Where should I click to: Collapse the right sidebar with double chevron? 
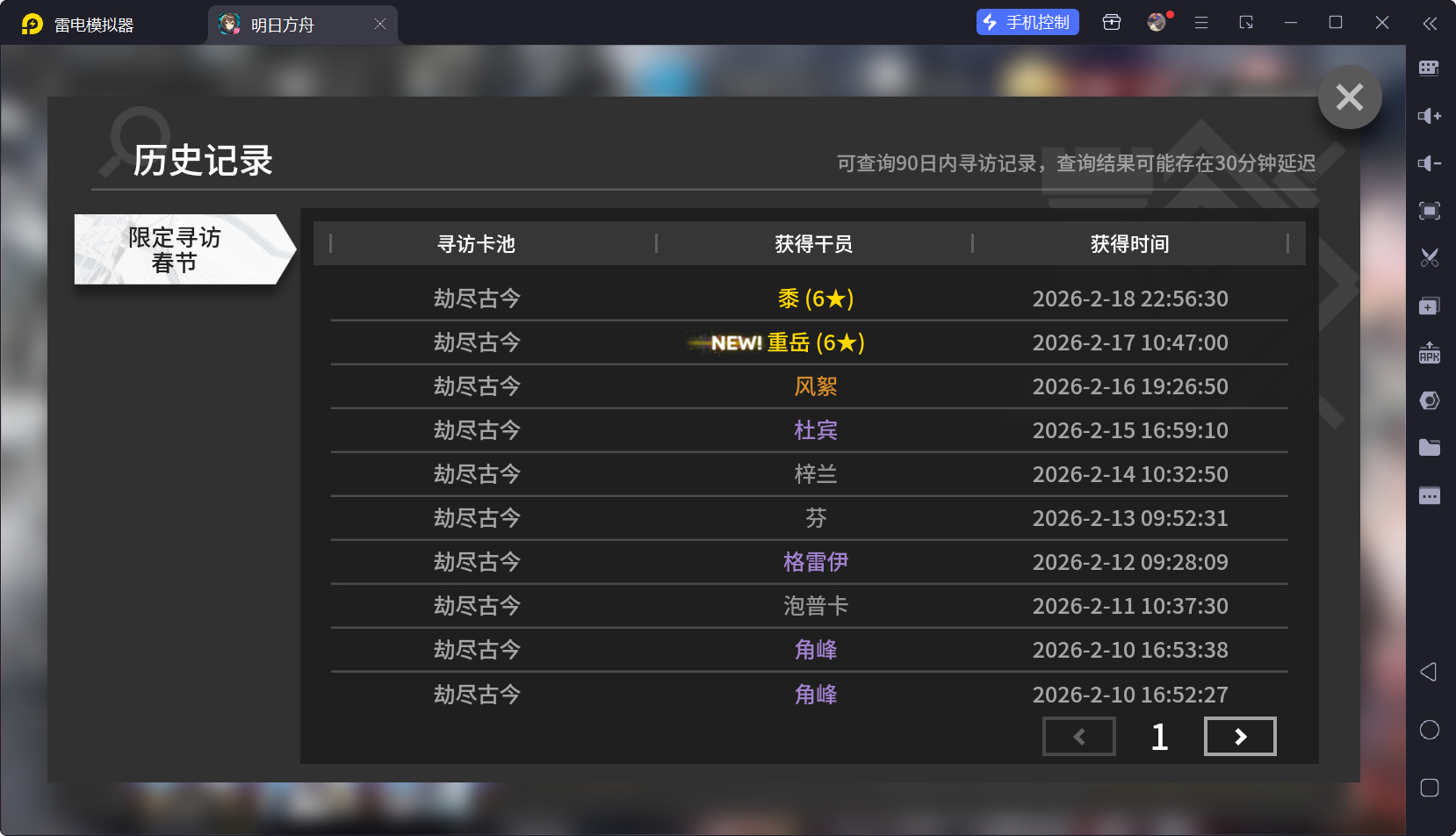pyautogui.click(x=1430, y=24)
